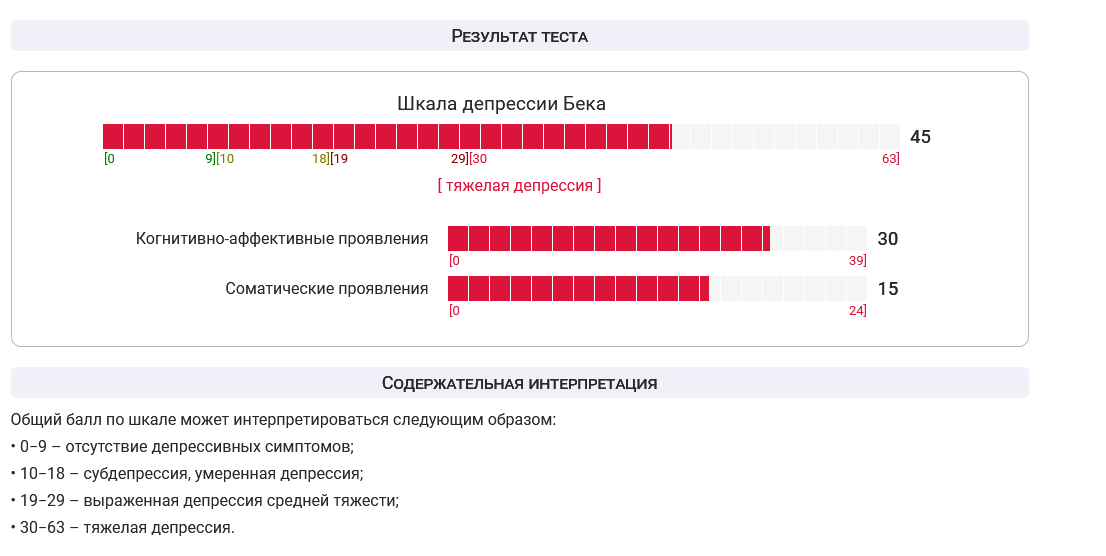The image size is (1106, 556).
Task: Click the main Beck depression scale bar
Action: (x=501, y=136)
